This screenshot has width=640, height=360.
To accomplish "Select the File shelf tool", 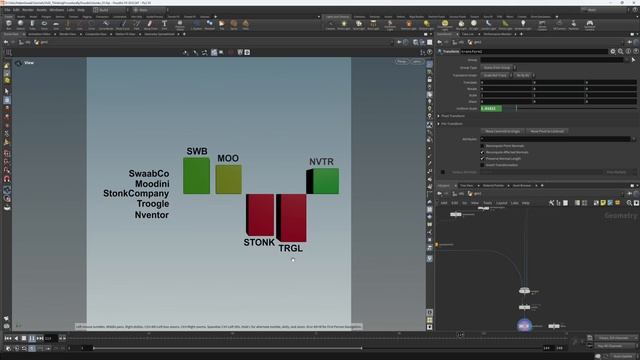I will (x=222, y=25).
